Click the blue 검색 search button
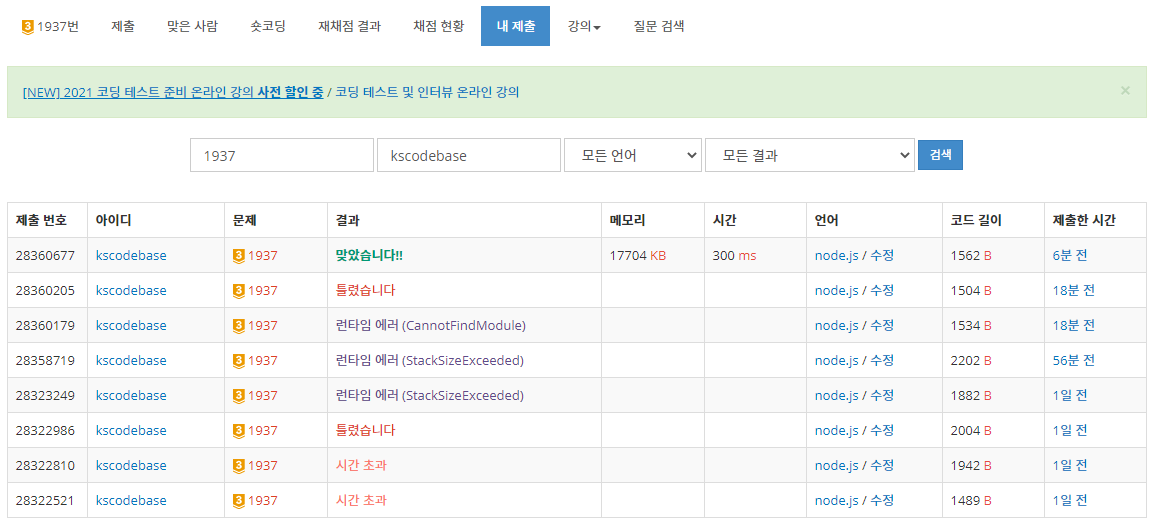The width and height of the screenshot is (1152, 523). (x=940, y=155)
